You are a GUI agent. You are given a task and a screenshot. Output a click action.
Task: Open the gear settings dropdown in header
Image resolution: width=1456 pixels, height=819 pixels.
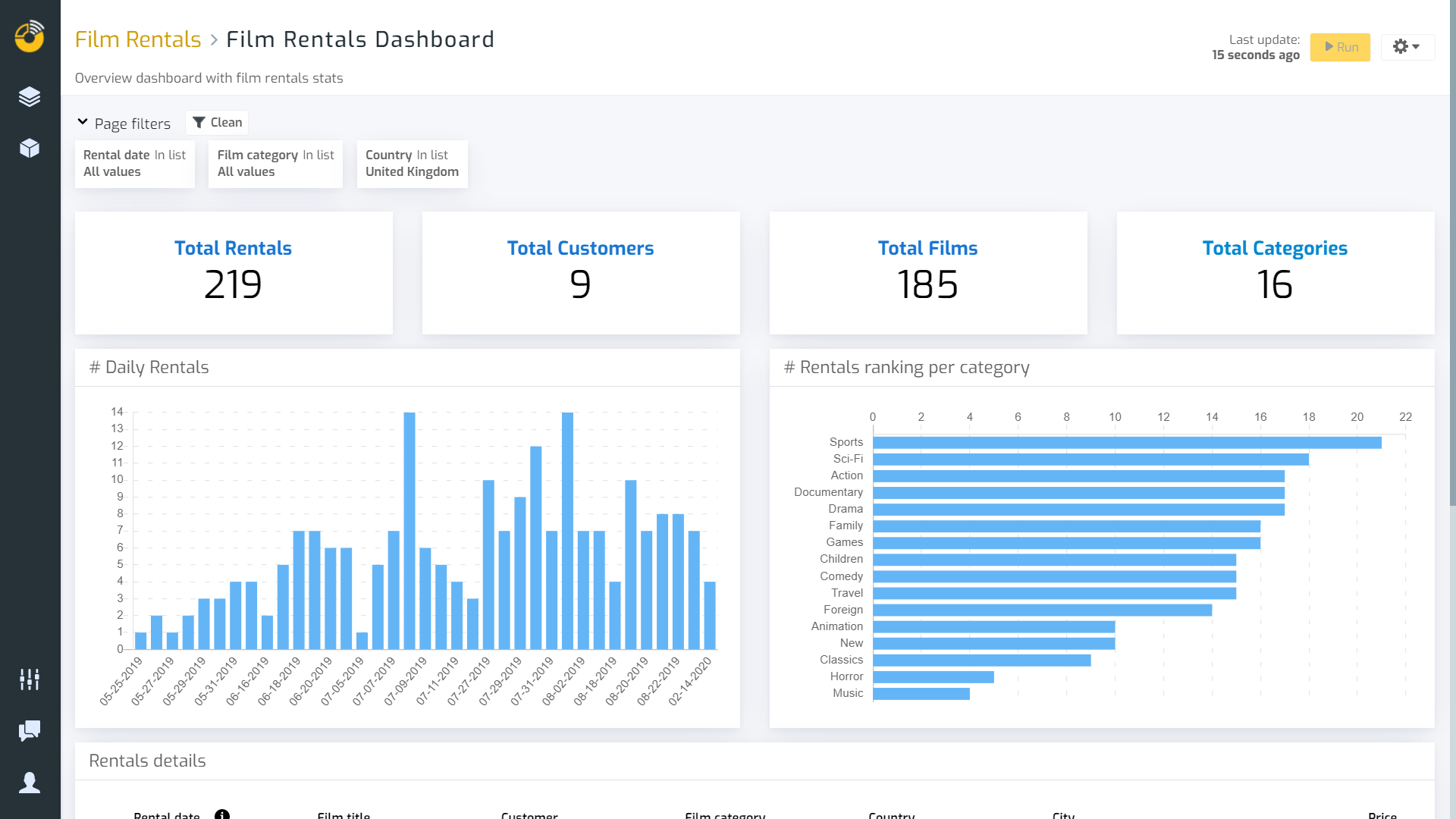tap(1407, 46)
